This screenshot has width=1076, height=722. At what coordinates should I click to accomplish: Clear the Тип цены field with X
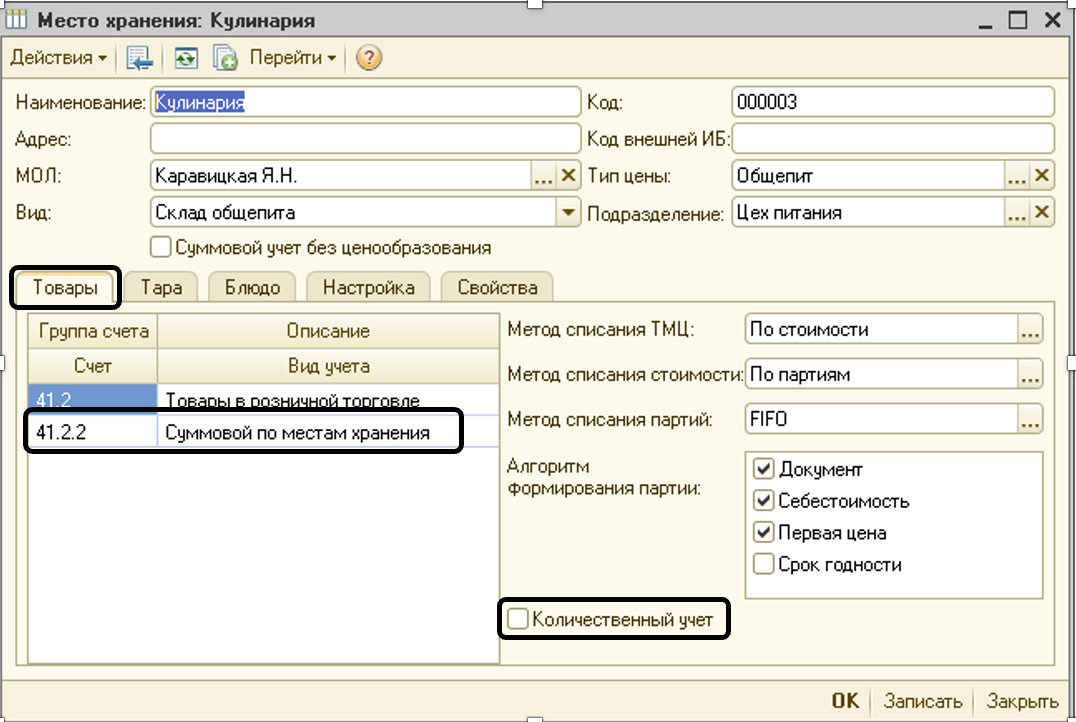1042,176
